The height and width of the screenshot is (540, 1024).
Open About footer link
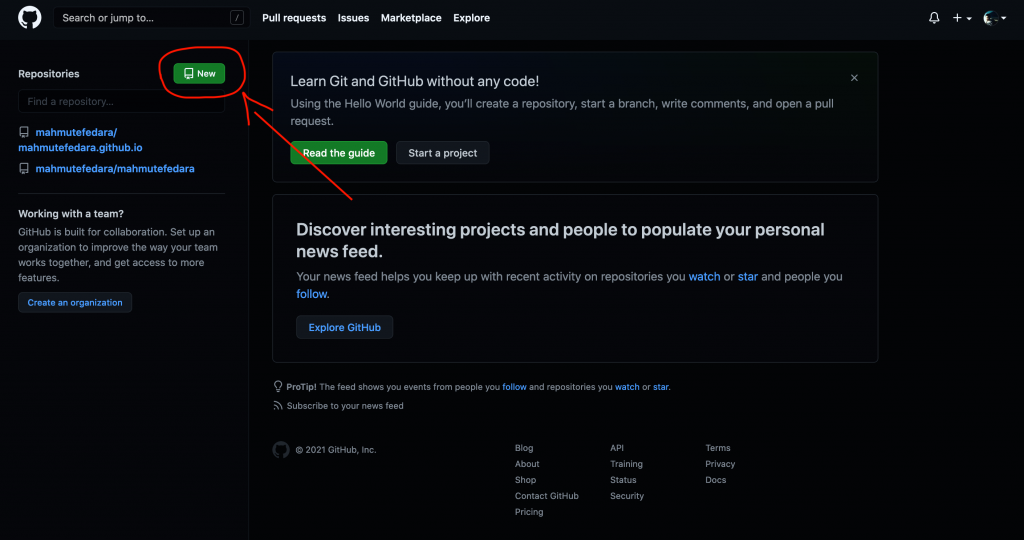point(527,464)
